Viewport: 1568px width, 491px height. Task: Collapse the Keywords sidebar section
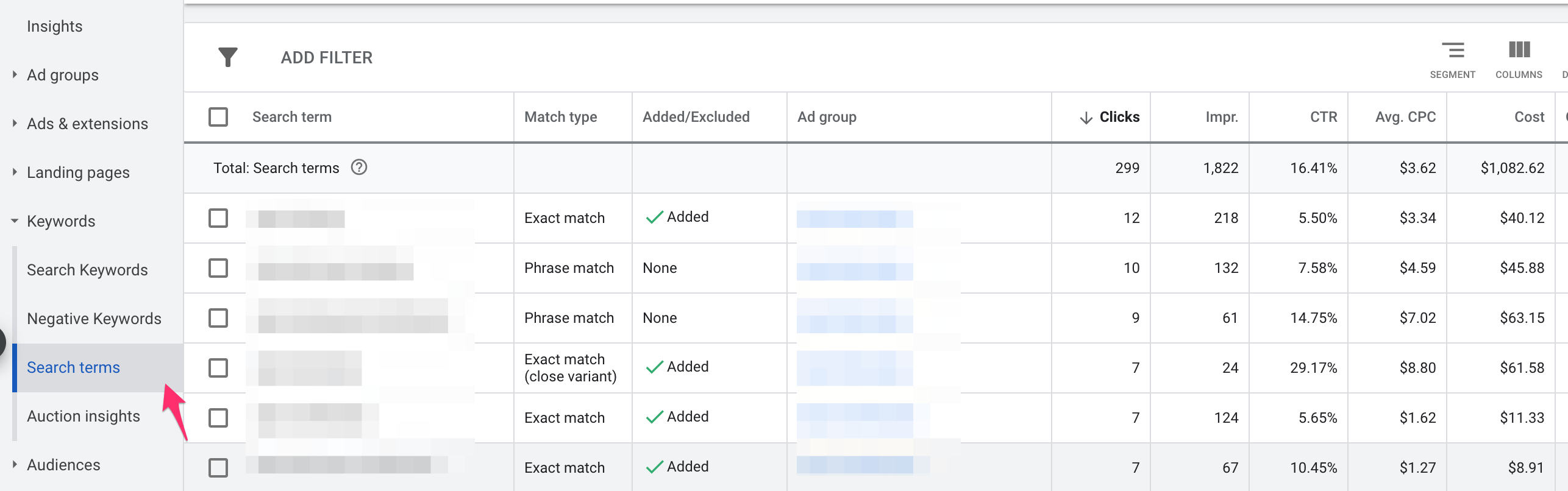[x=15, y=221]
